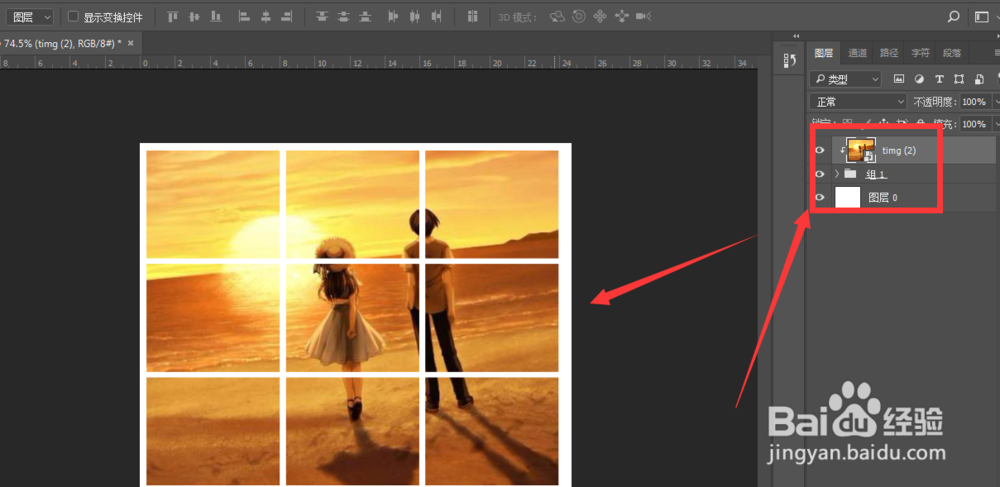Click the distribute left edges icon
This screenshot has width=1000, height=487.
(x=393, y=17)
